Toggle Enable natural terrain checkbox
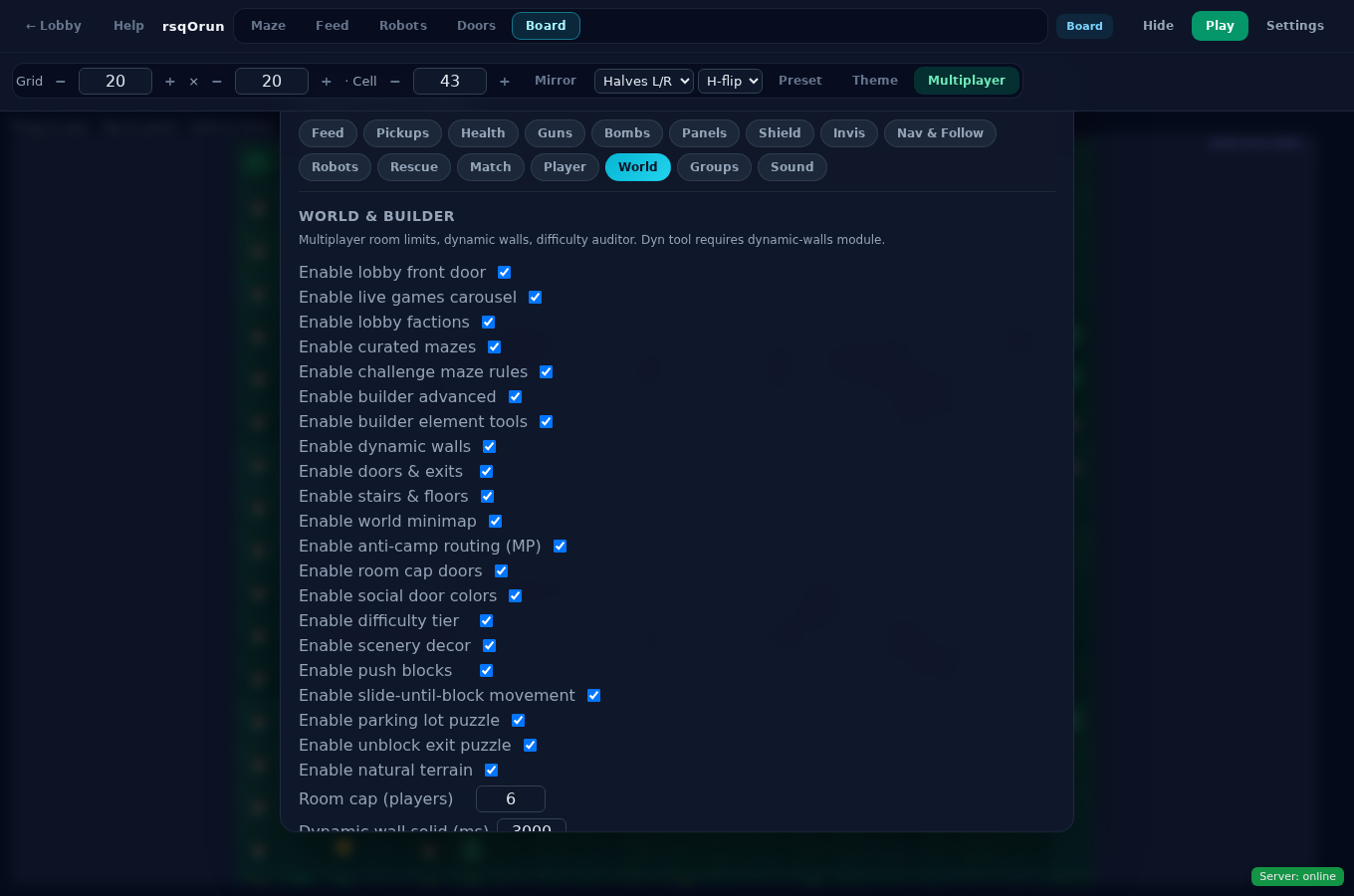Viewport: 1354px width, 896px height. click(x=491, y=771)
